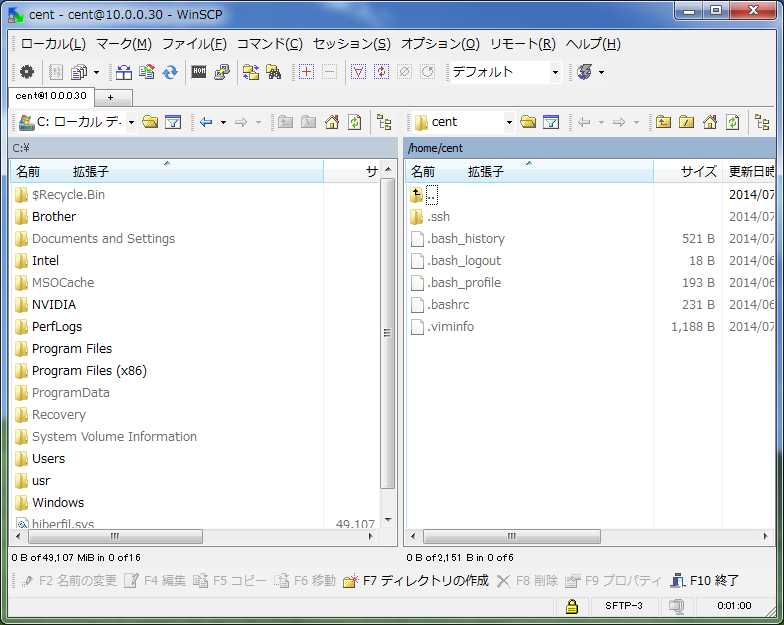784x625 pixels.
Task: Open local directory folder icon
Action: coord(150,122)
